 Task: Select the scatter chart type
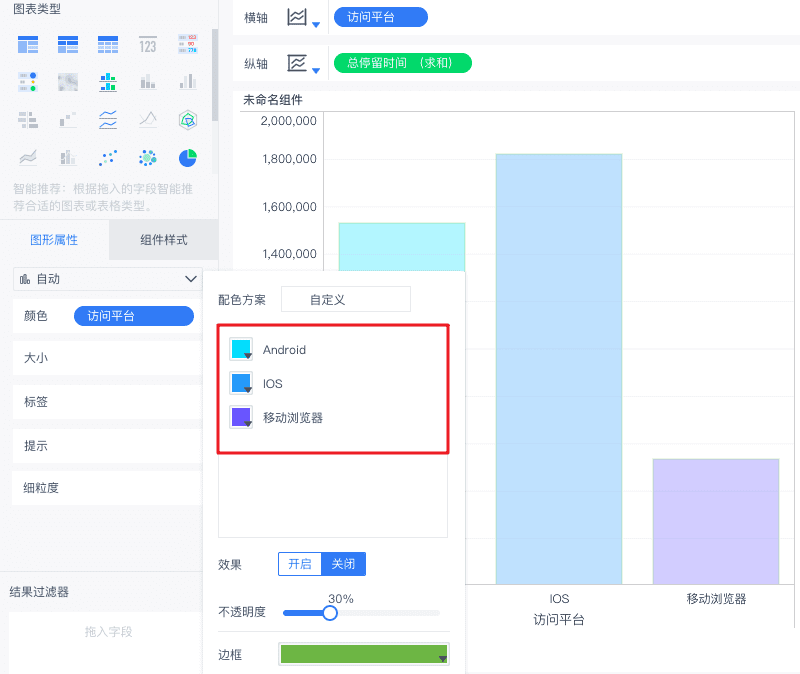(x=108, y=158)
